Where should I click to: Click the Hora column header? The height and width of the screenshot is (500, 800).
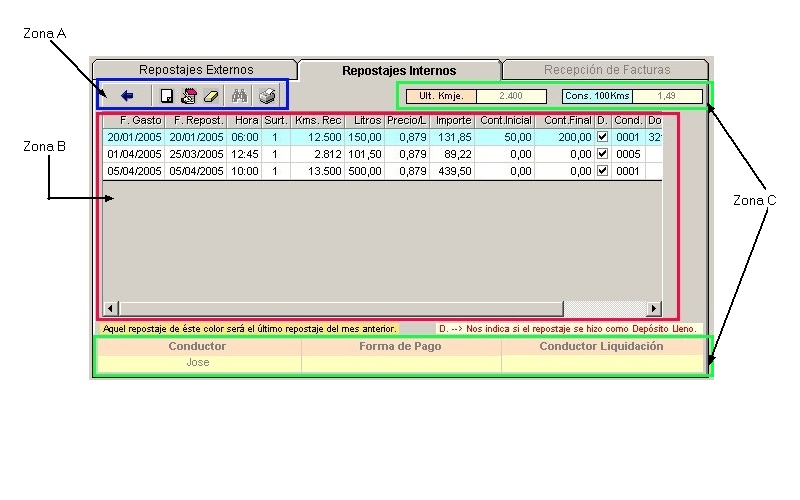click(x=244, y=120)
